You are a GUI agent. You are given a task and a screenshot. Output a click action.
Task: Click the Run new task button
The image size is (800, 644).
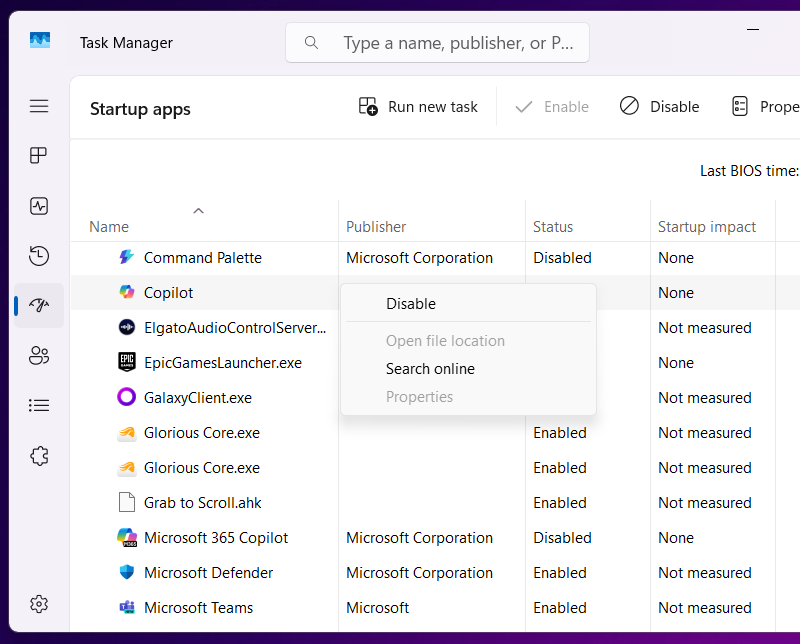(x=419, y=107)
